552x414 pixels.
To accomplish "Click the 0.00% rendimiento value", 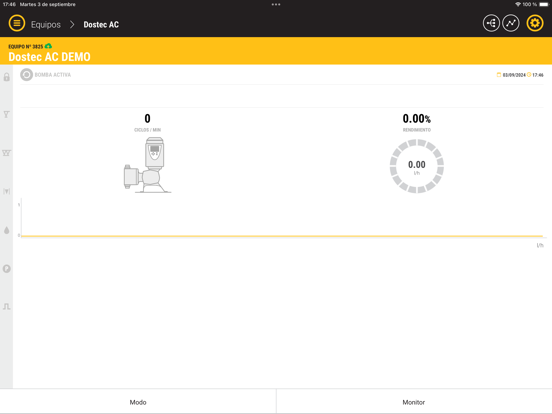I will [x=416, y=119].
